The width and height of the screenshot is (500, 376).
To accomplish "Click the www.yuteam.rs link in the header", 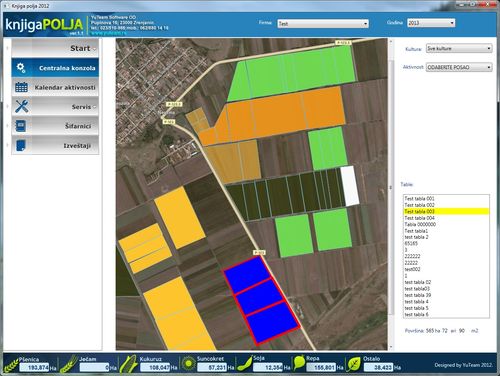I will pos(108,33).
